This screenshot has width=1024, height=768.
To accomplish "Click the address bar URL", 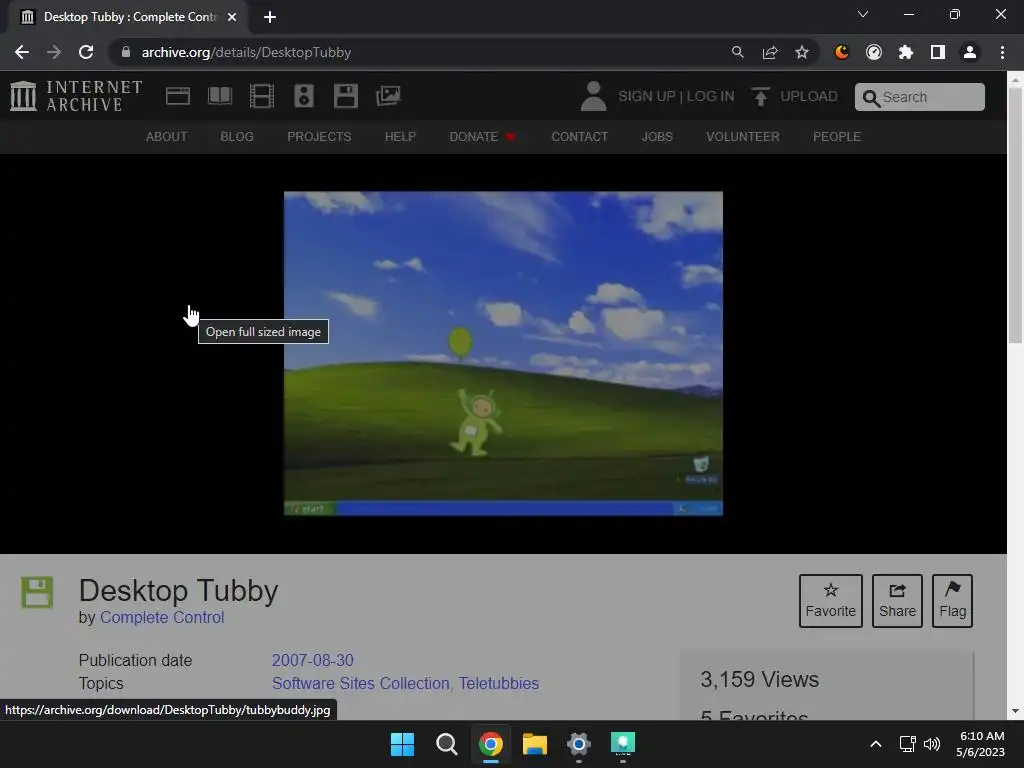I will click(246, 52).
